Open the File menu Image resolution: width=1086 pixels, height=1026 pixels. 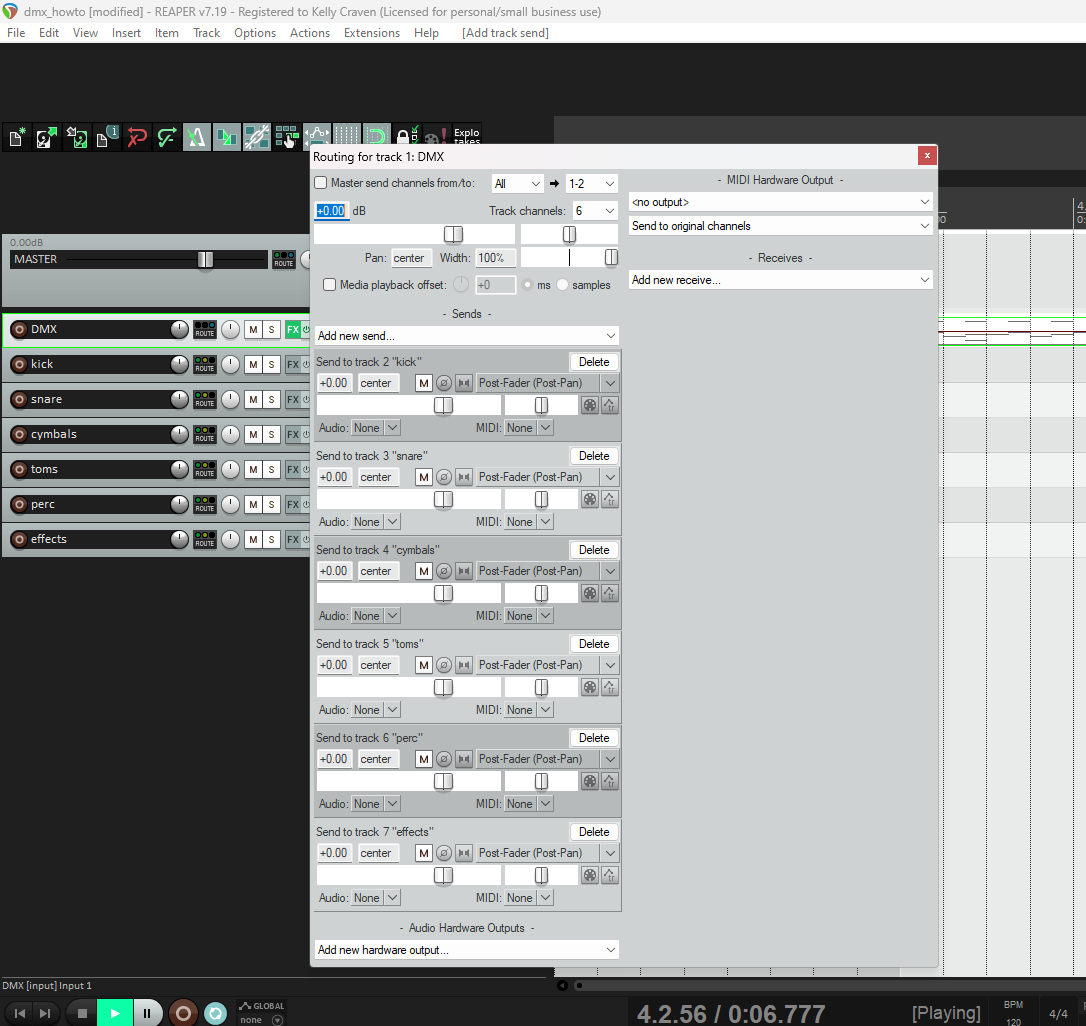(x=16, y=33)
